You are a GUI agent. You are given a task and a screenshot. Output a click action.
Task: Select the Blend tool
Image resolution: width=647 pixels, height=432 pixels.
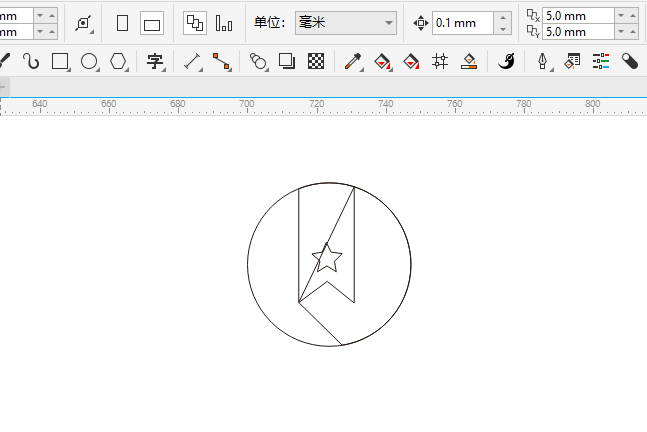point(258,61)
